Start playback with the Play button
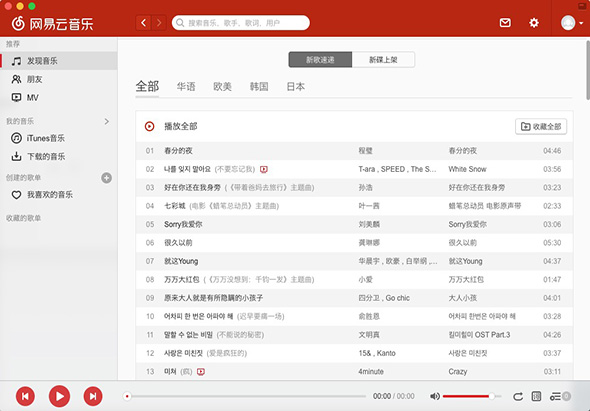The width and height of the screenshot is (590, 411). pos(59,396)
